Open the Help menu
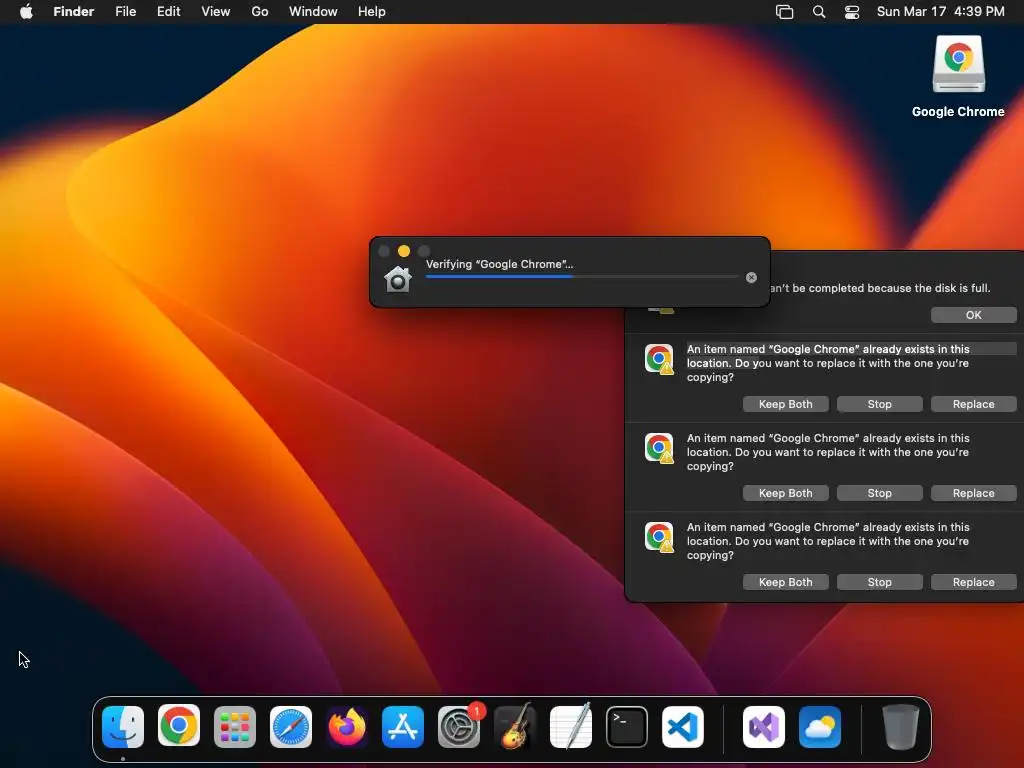This screenshot has width=1024, height=768. (x=372, y=12)
